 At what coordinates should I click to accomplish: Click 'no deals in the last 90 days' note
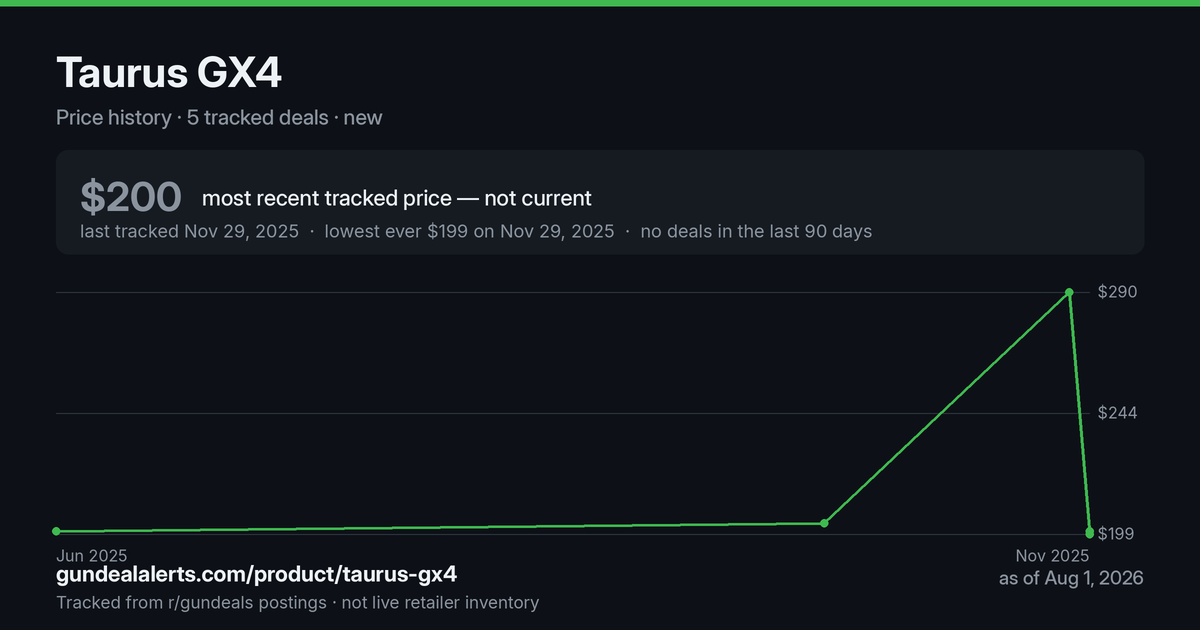pos(756,231)
